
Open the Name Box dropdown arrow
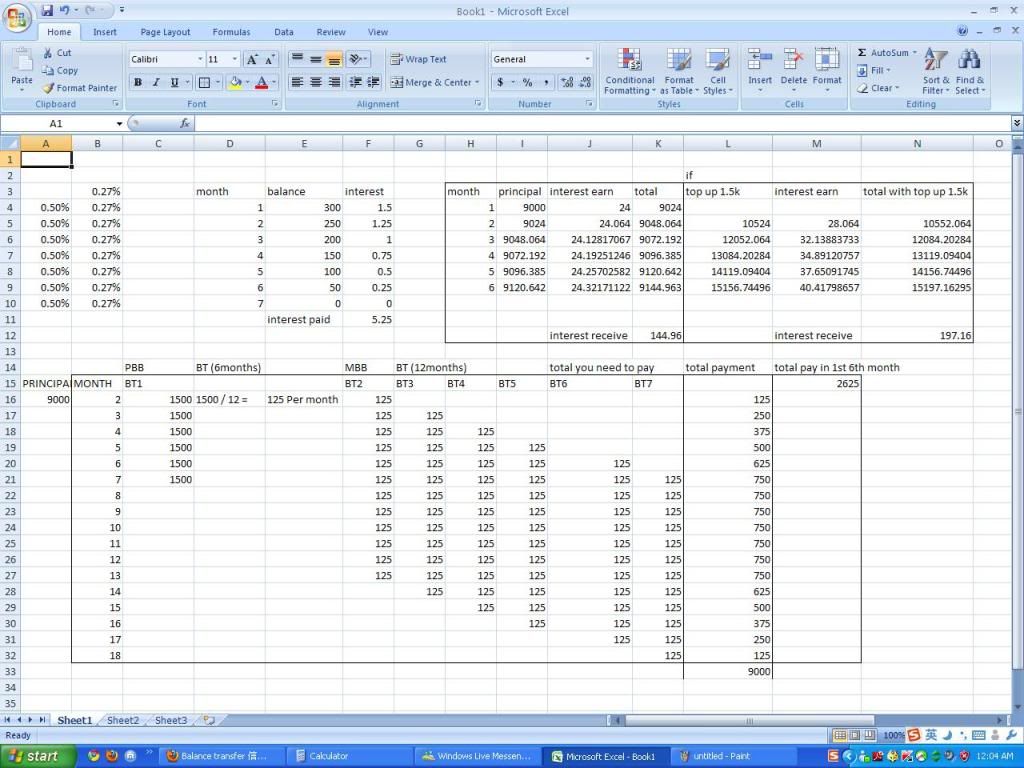click(x=120, y=124)
